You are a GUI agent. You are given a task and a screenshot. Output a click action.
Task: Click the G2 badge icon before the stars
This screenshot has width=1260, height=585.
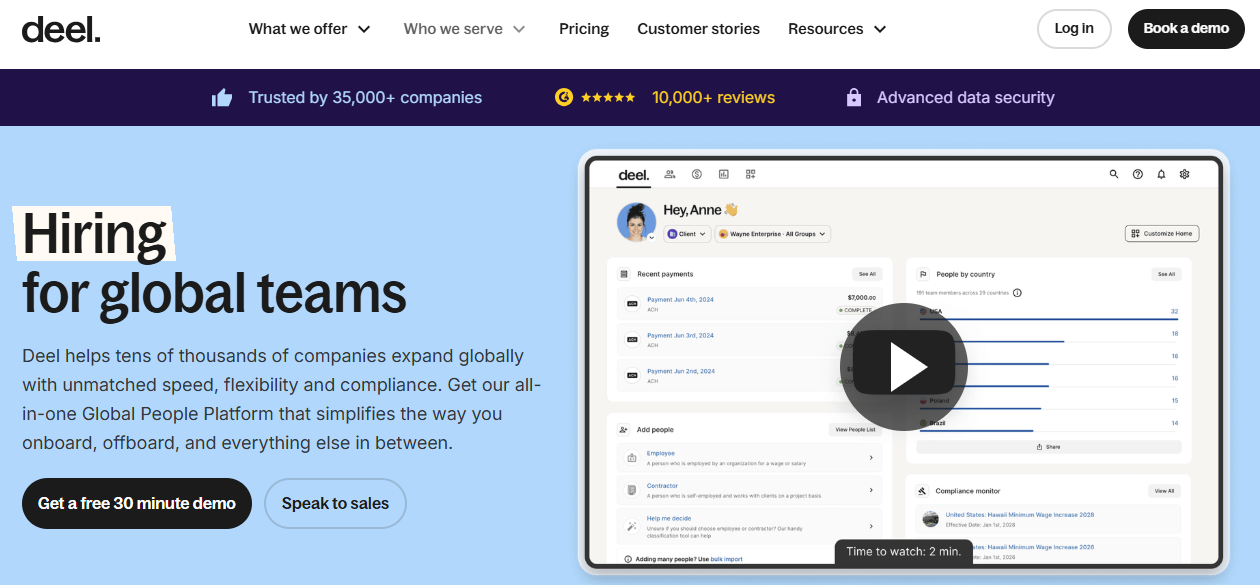click(564, 97)
